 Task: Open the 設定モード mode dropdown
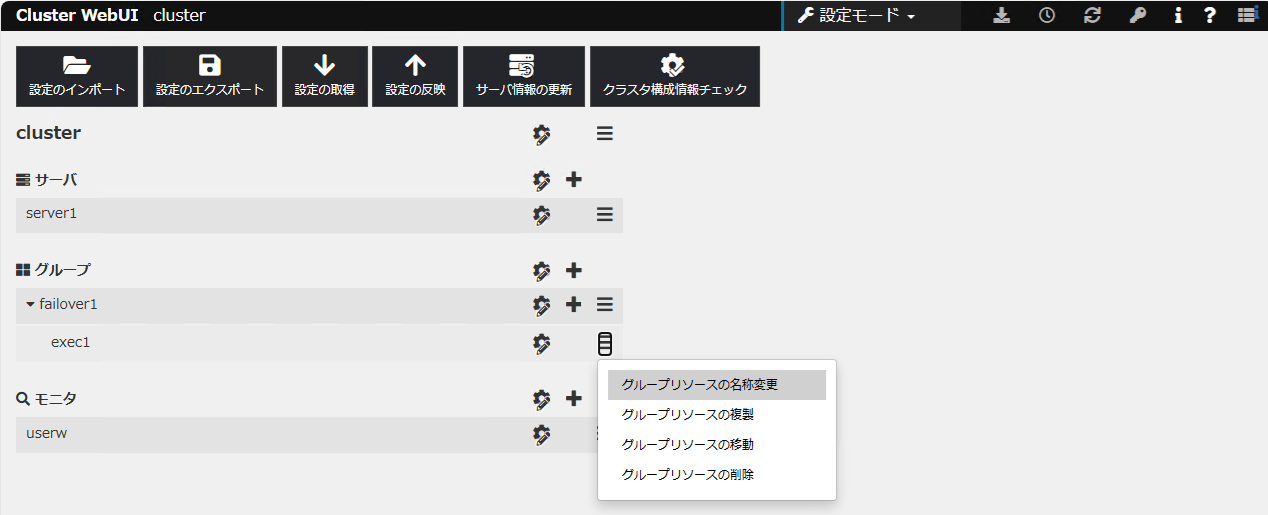[857, 16]
